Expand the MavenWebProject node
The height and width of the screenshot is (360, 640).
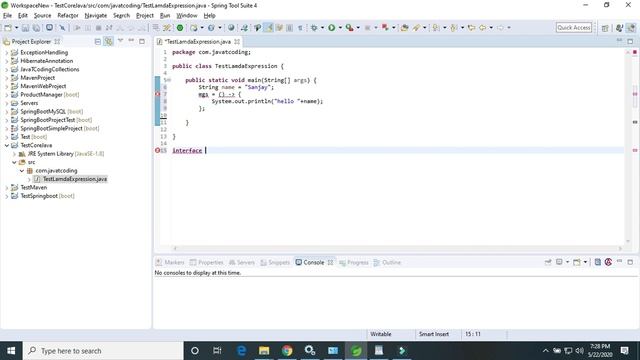point(7,87)
